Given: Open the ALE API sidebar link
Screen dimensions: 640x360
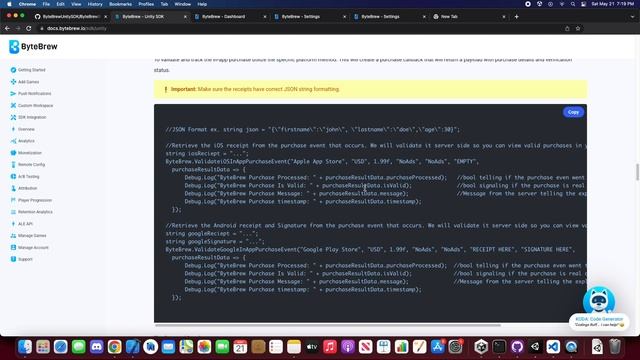Looking at the screenshot, I should pos(25,224).
